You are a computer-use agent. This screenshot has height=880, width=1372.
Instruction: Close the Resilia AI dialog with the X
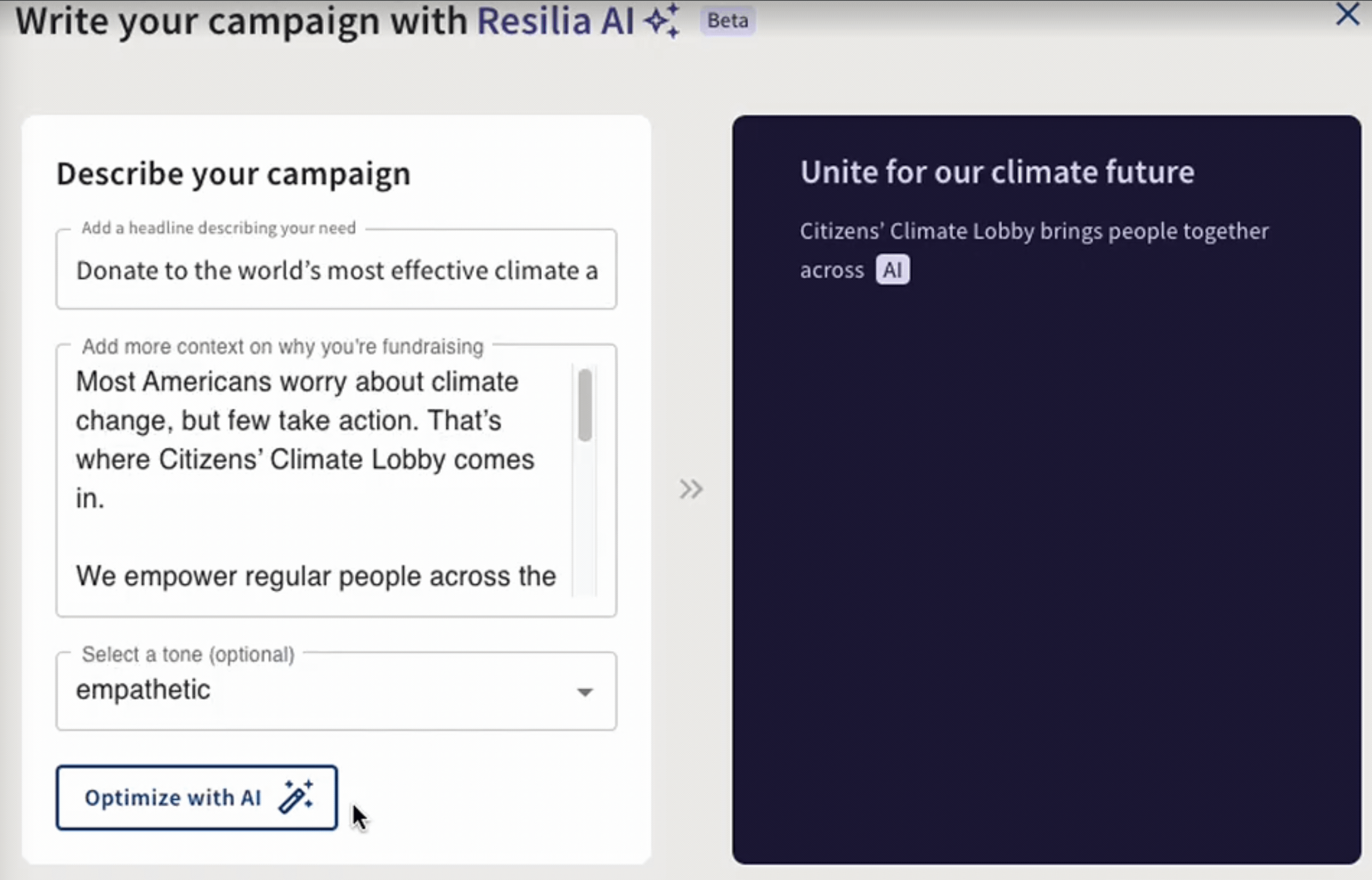(x=1347, y=15)
